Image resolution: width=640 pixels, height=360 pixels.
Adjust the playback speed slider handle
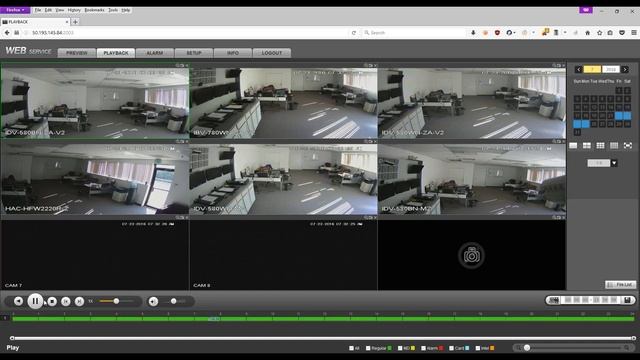click(x=116, y=301)
